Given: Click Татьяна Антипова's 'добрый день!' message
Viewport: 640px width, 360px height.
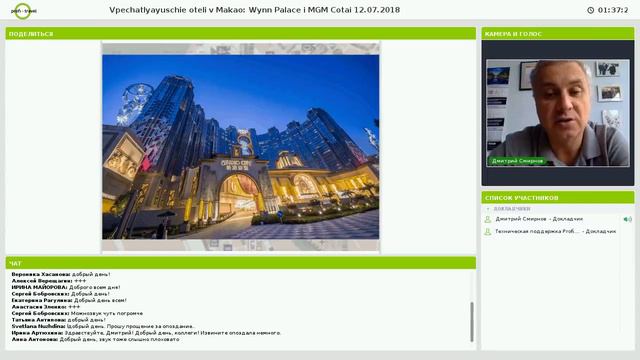Looking at the screenshot, I should point(58,320).
